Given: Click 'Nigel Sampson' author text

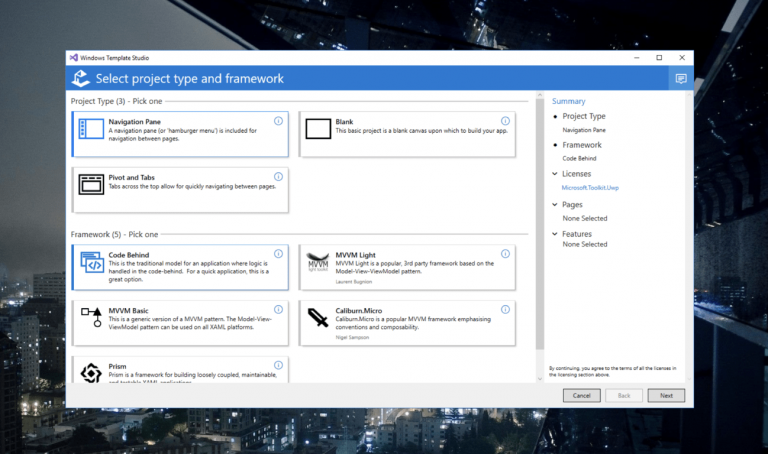Looking at the screenshot, I should [352, 337].
